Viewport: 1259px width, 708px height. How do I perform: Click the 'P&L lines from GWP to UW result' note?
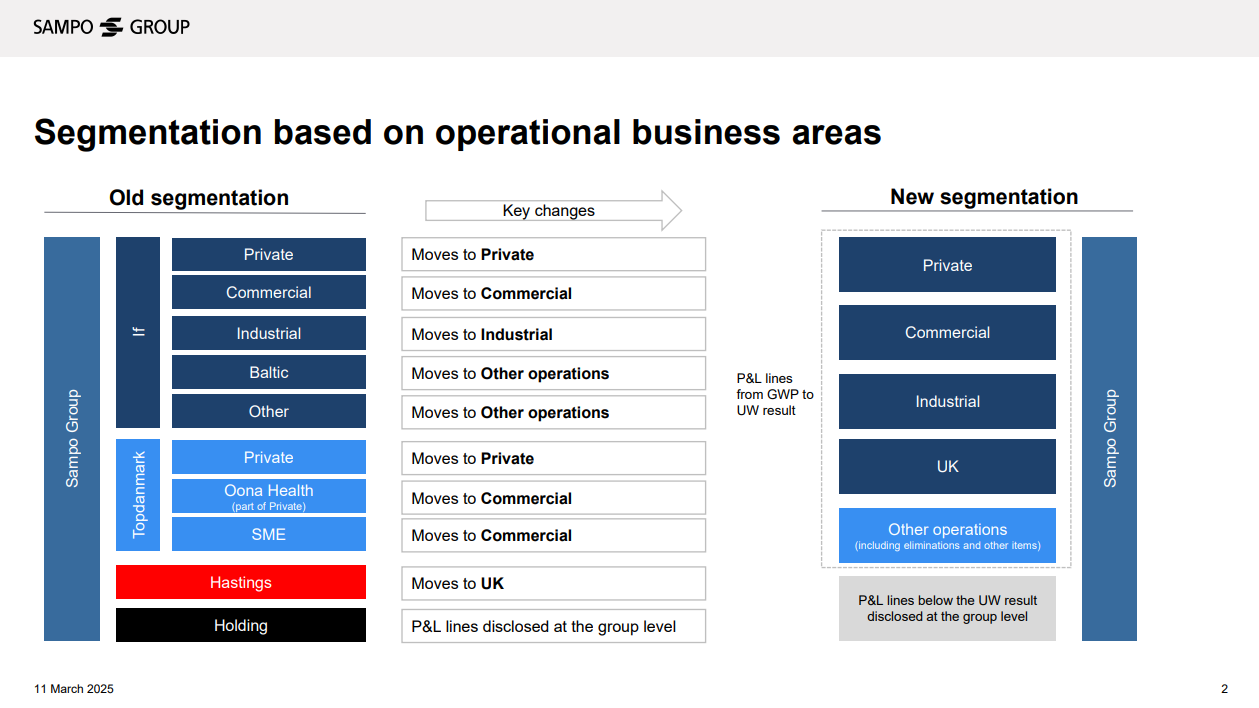coord(775,394)
